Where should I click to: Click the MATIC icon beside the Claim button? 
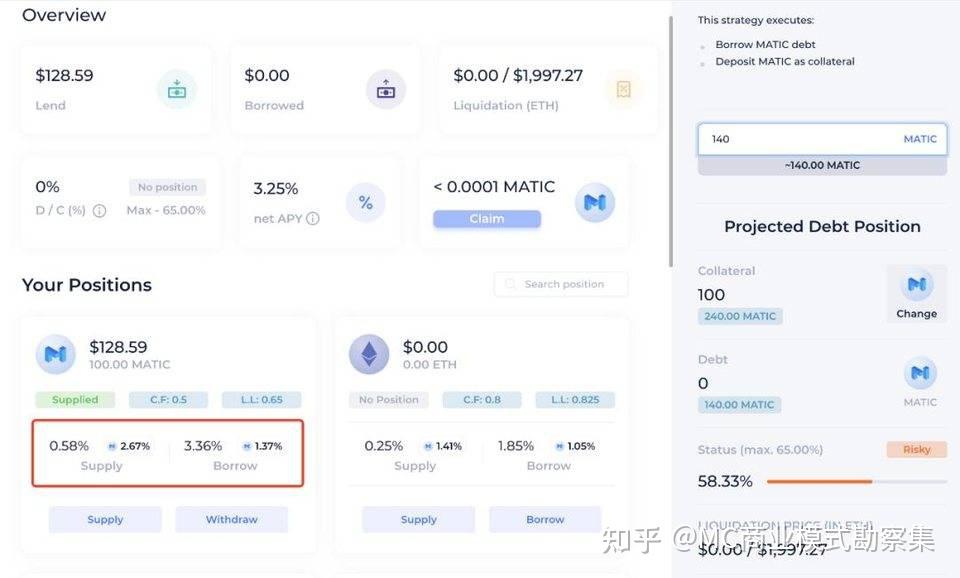pos(595,201)
